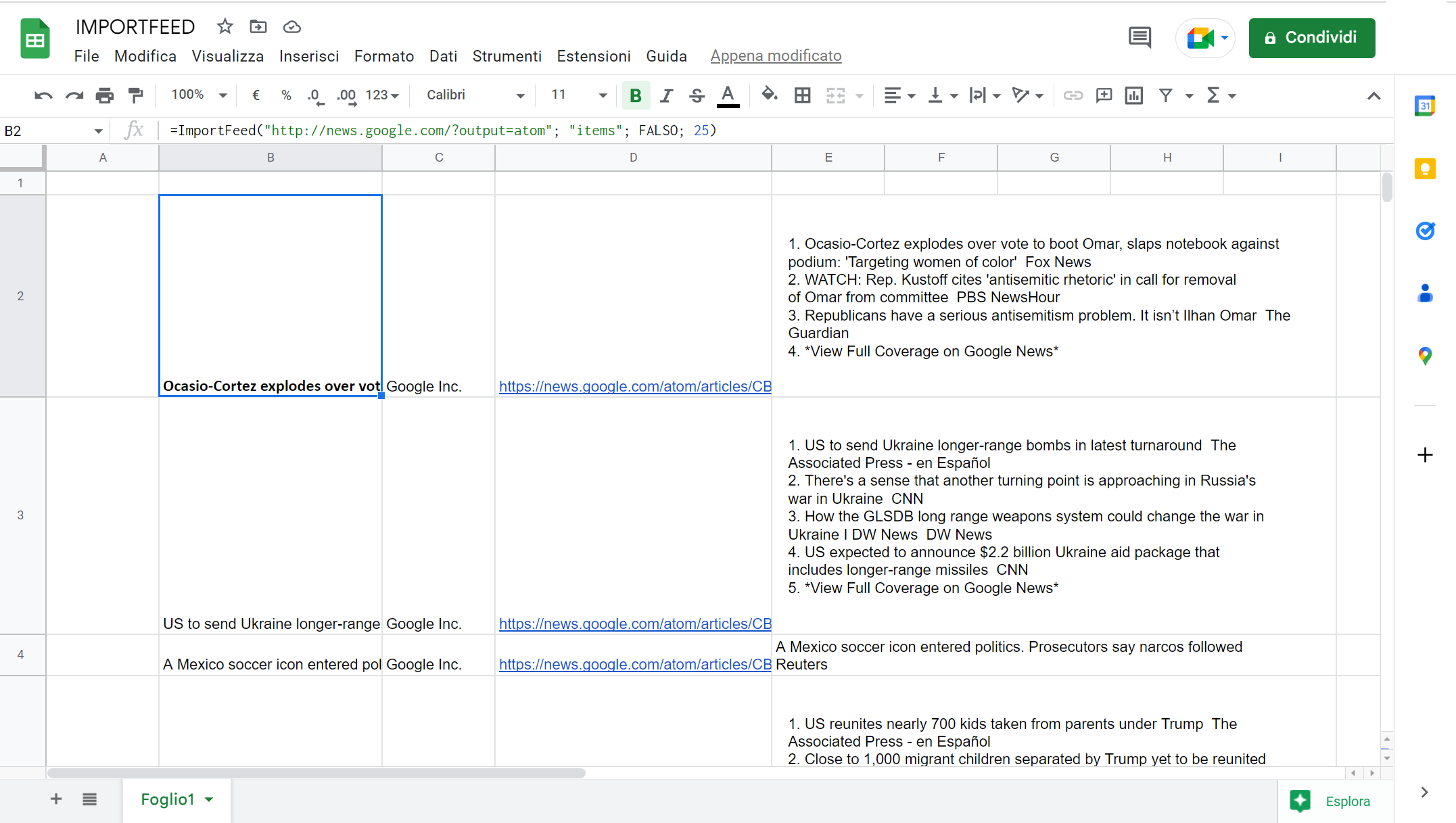1456x823 pixels.
Task: Open comment history icon
Action: coord(1140,37)
